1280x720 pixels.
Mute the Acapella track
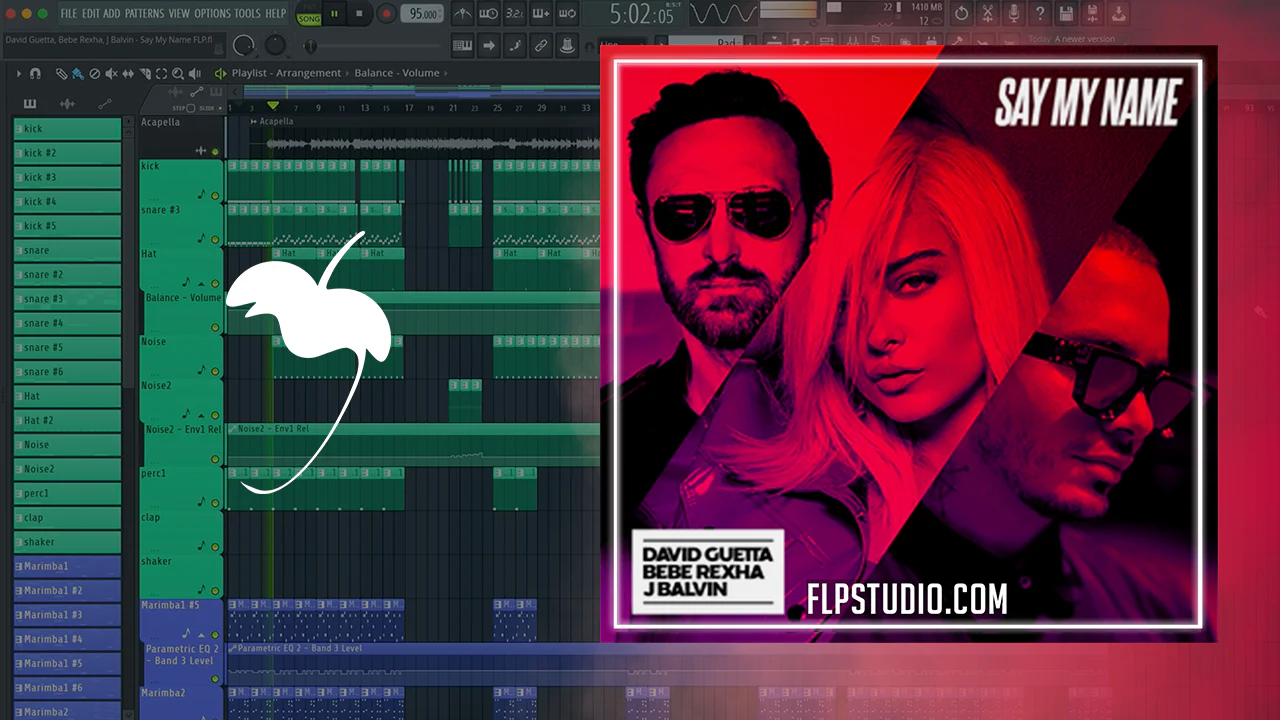(x=215, y=152)
